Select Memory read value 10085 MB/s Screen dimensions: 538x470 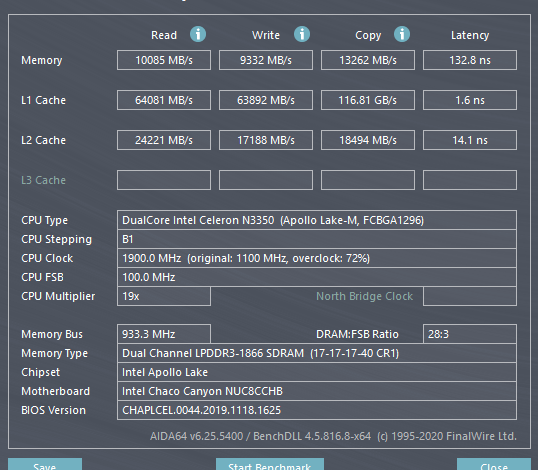(x=164, y=60)
